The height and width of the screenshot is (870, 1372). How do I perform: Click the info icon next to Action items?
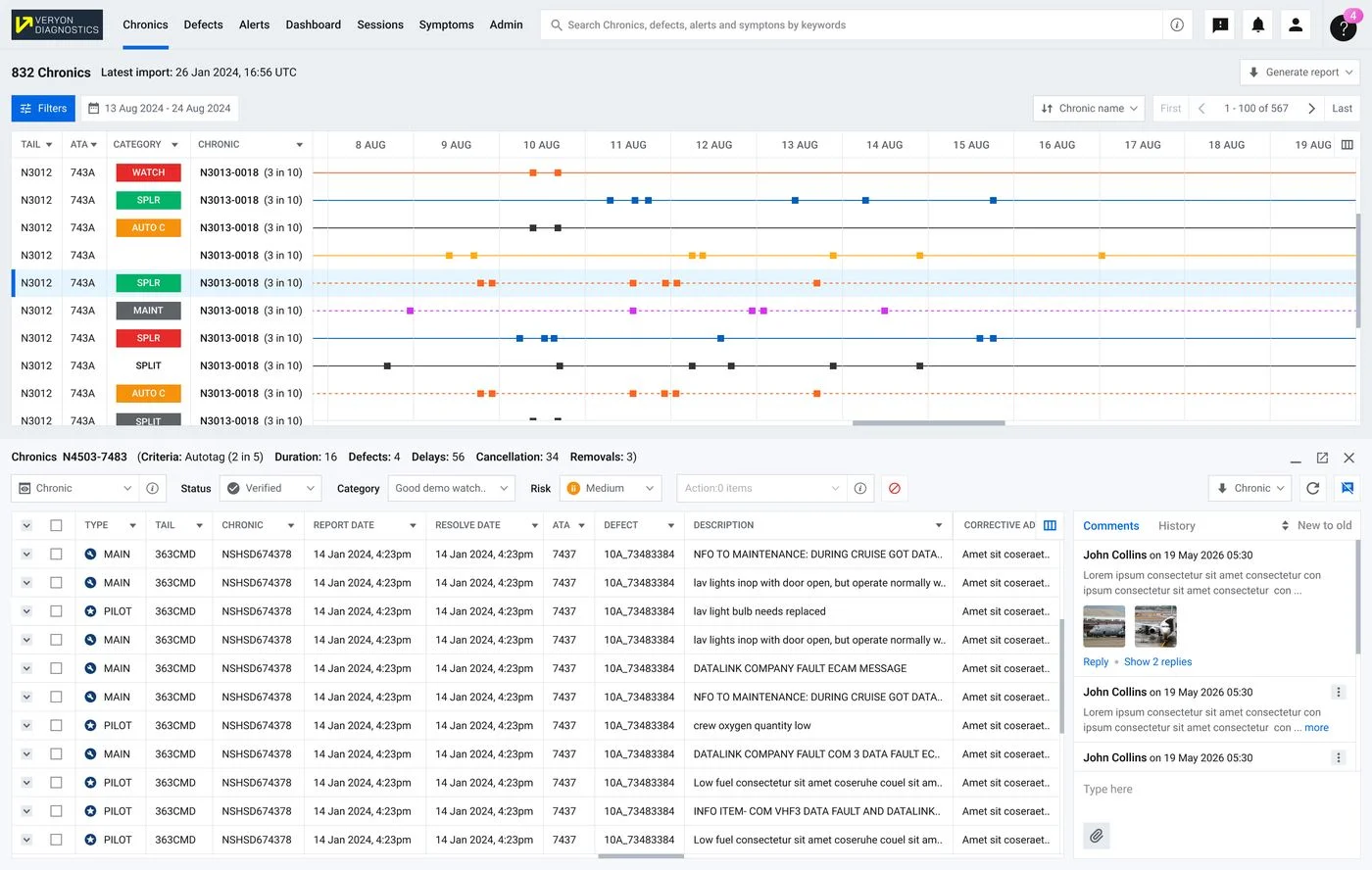(859, 488)
